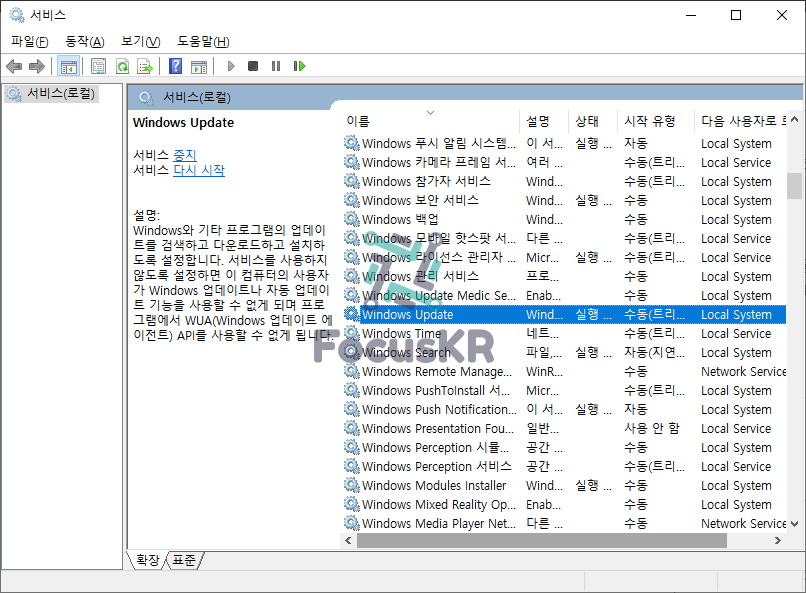Select Windows 관리 서비스 row name
Viewport: 806px width, 593px height.
click(x=420, y=276)
